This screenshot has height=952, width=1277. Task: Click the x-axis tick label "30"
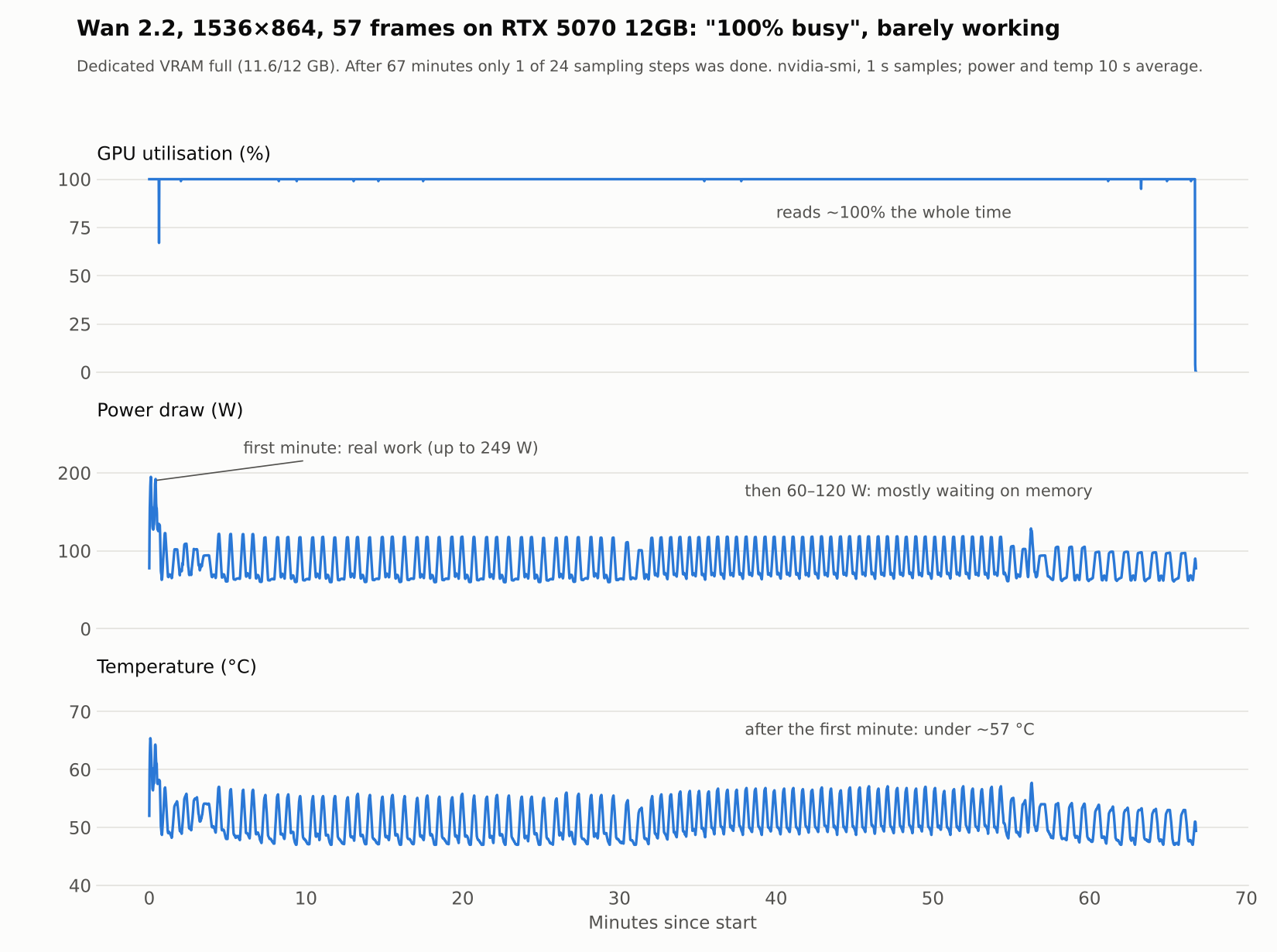pos(619,899)
